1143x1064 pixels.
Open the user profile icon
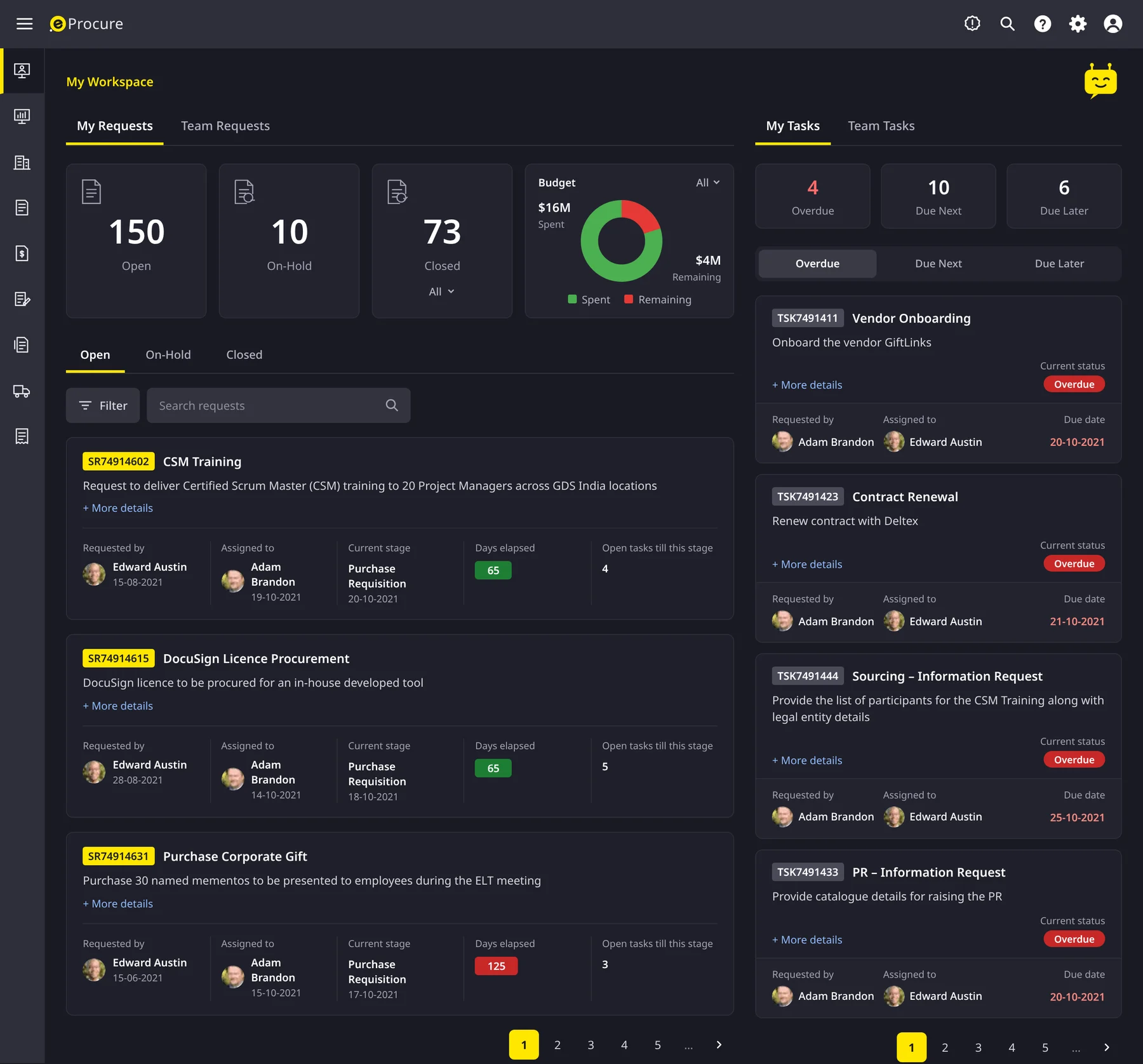[x=1113, y=24]
